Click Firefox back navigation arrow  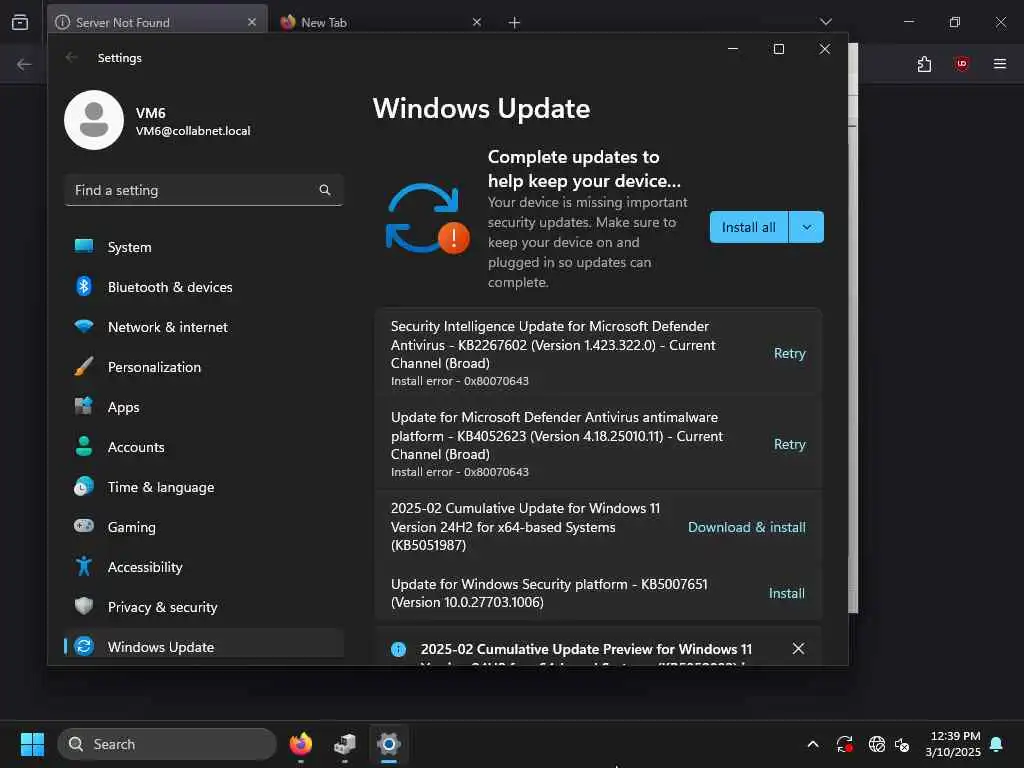click(24, 65)
